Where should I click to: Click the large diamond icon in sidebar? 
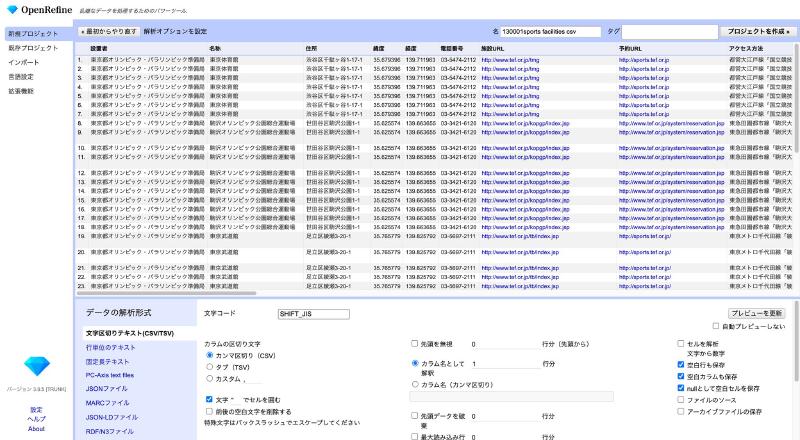(37, 365)
